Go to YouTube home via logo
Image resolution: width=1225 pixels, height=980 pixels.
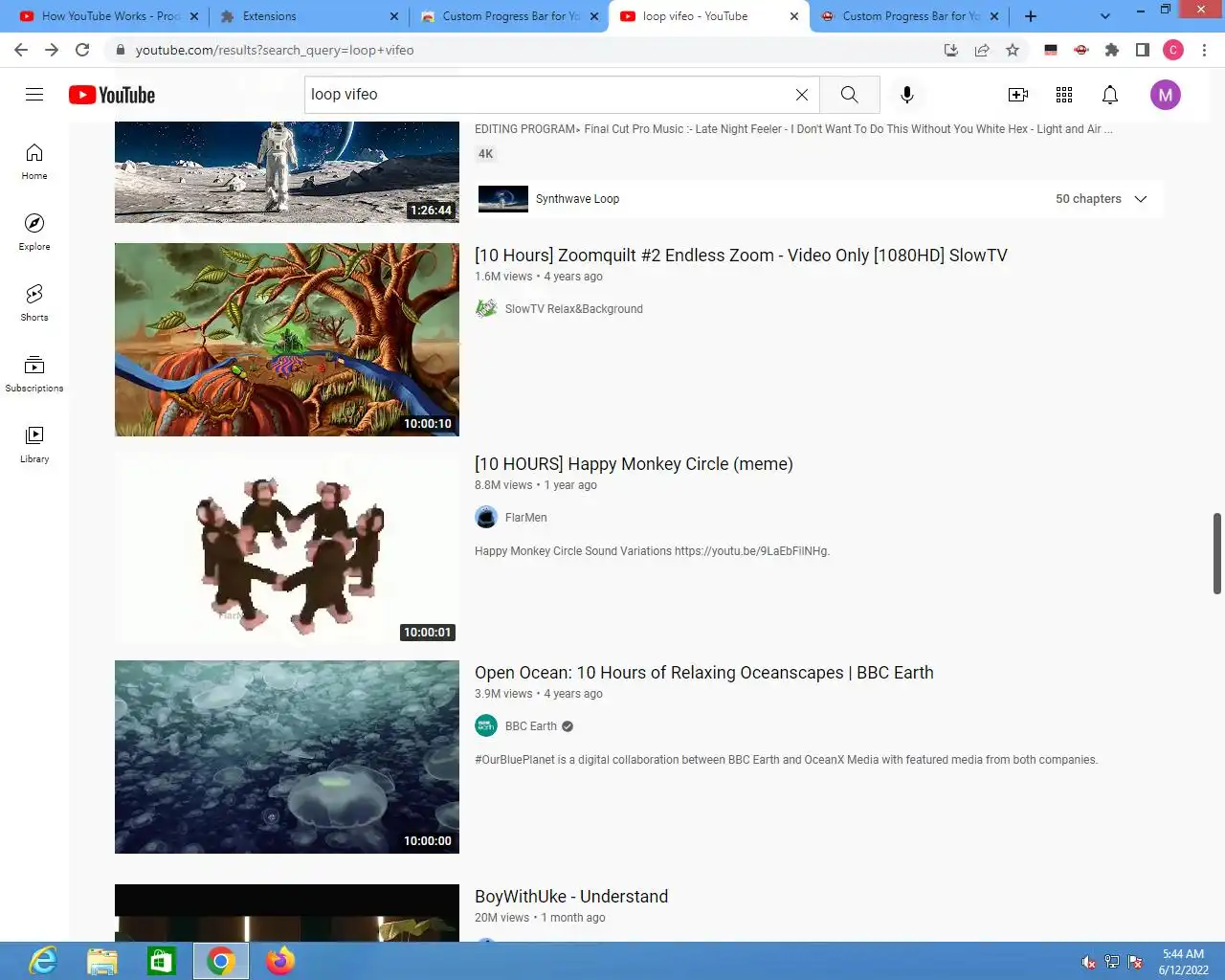(x=112, y=95)
